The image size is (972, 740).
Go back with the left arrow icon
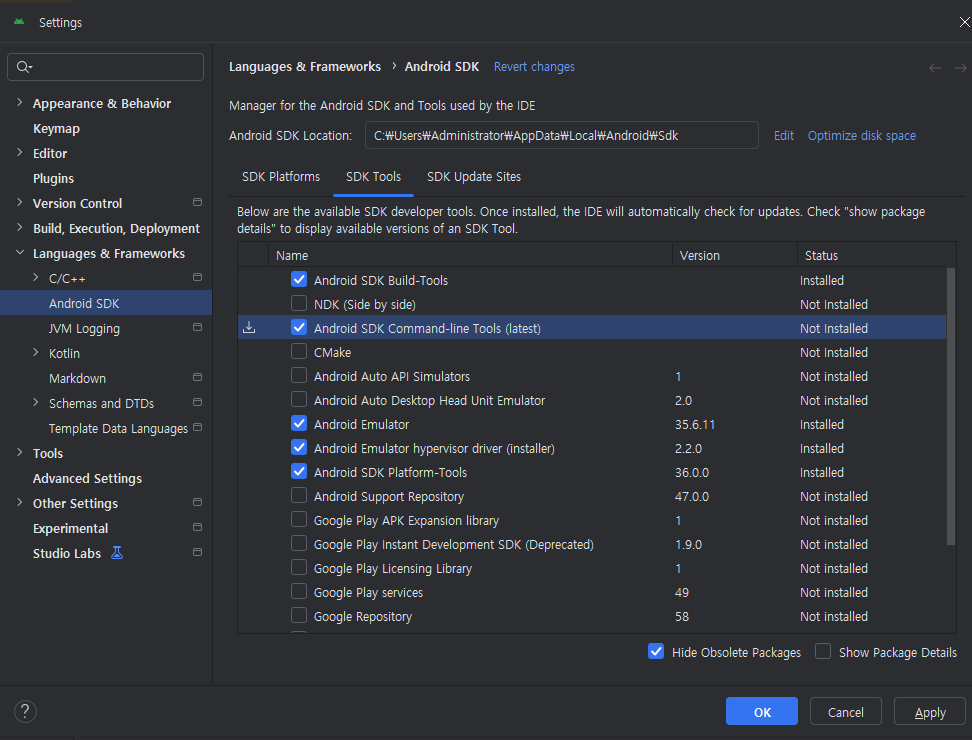[935, 68]
